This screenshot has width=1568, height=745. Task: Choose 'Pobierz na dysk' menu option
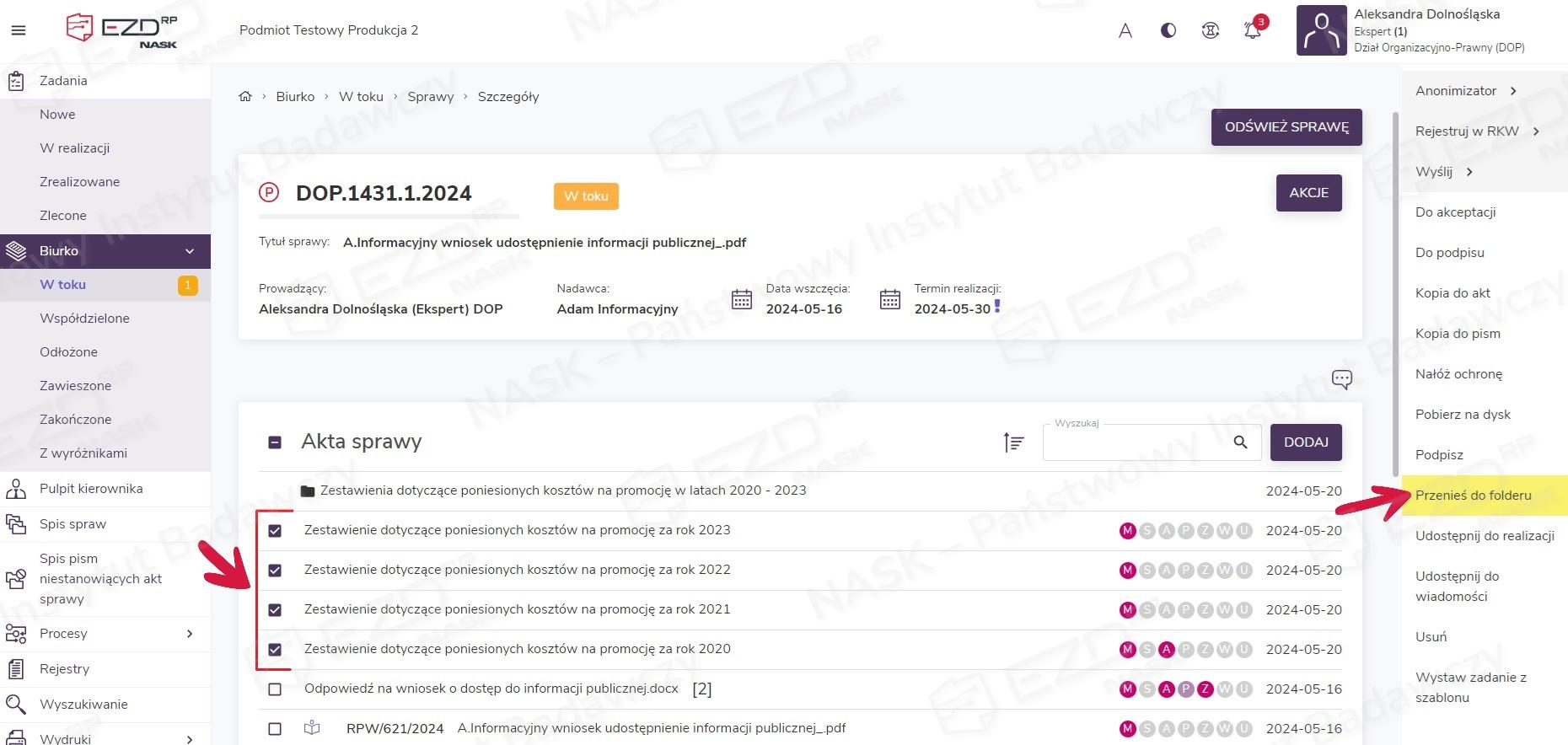tap(1463, 415)
